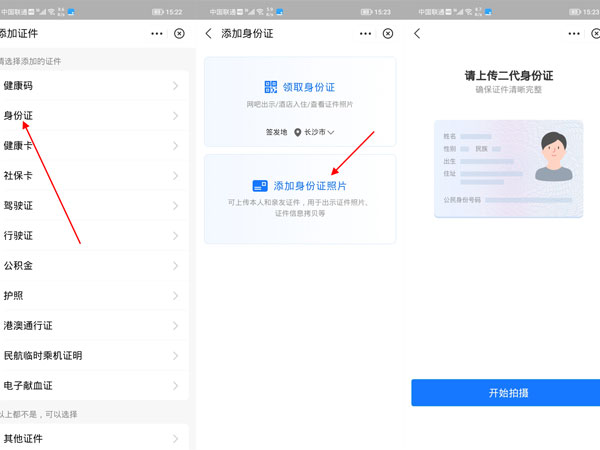The height and width of the screenshot is (450, 600).
Task: Expand the 其他证件 row chevron
Action: 175,438
